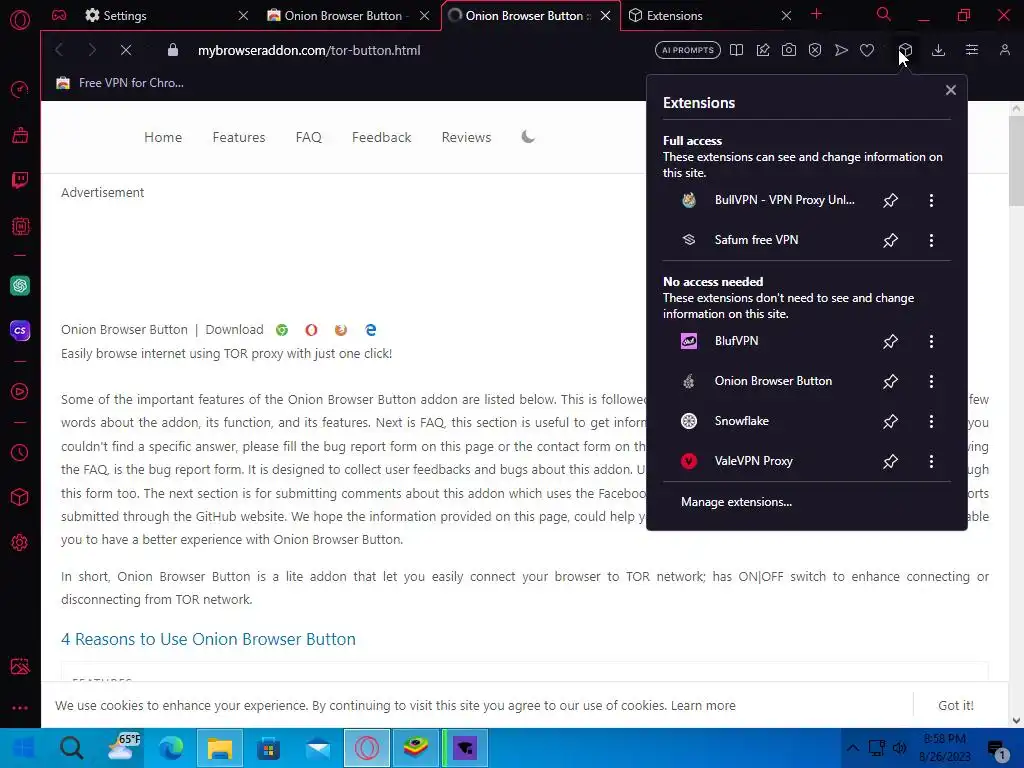Click the Got it! cookie button

(955, 705)
